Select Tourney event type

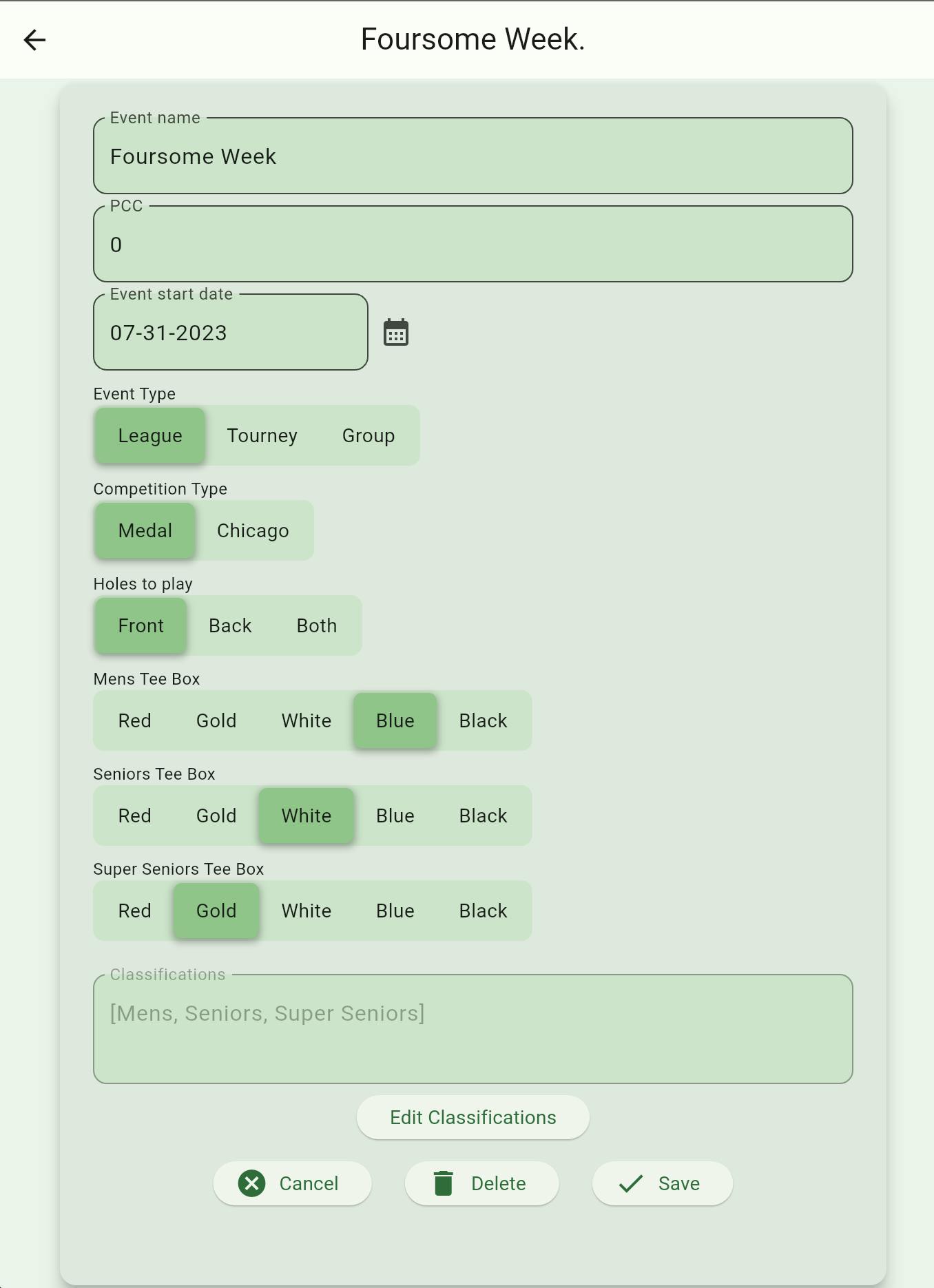262,435
